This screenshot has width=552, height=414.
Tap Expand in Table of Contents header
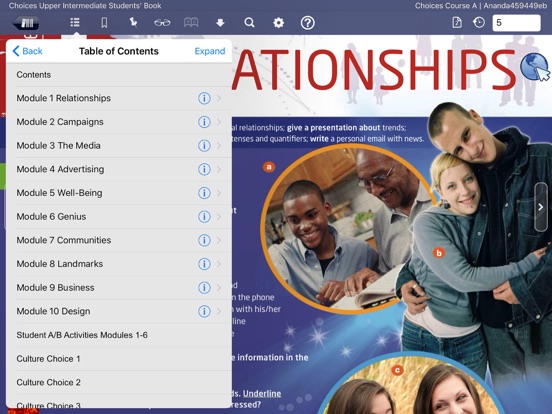click(x=210, y=51)
